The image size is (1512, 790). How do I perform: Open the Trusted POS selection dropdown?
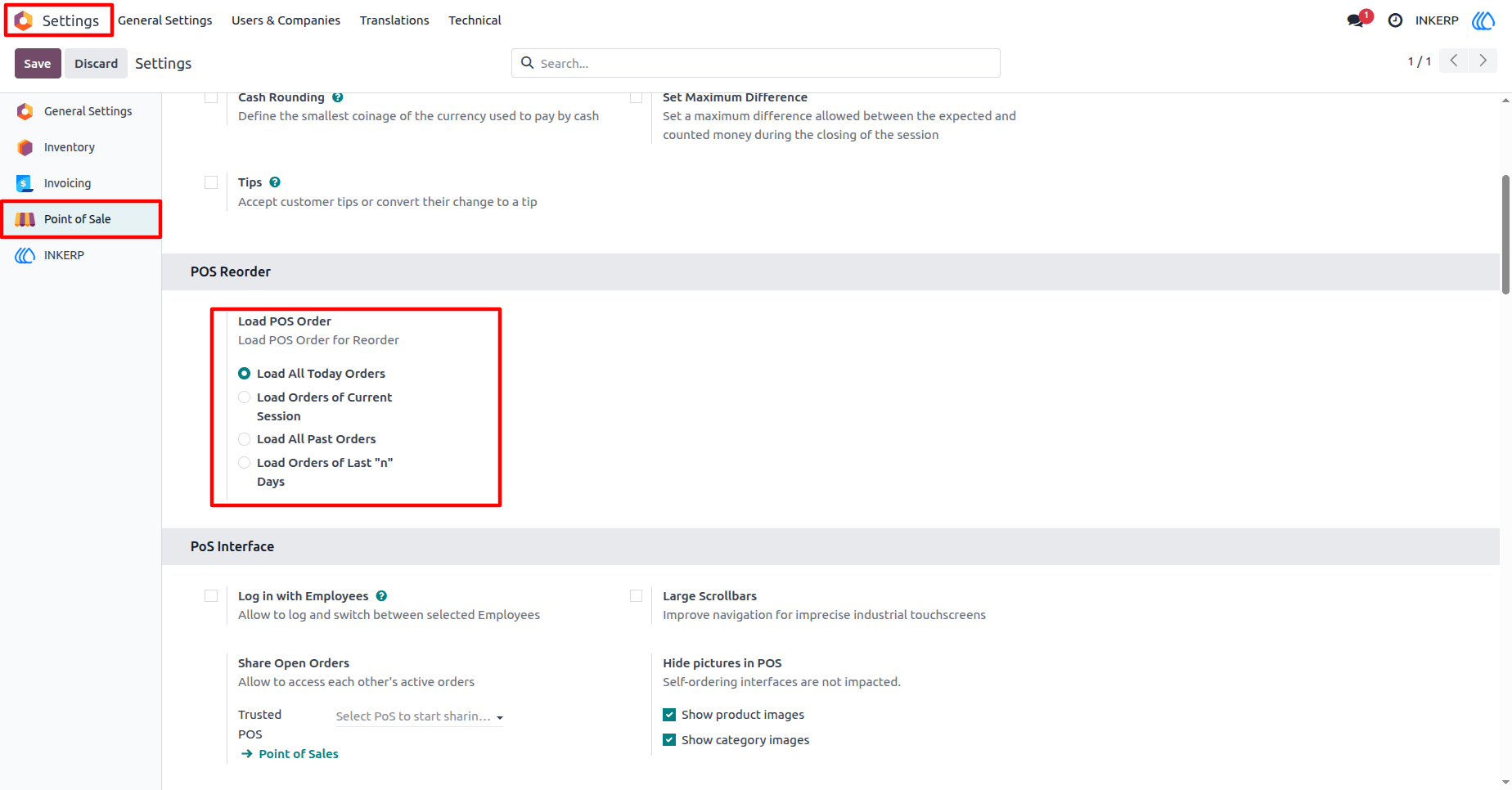pos(419,716)
